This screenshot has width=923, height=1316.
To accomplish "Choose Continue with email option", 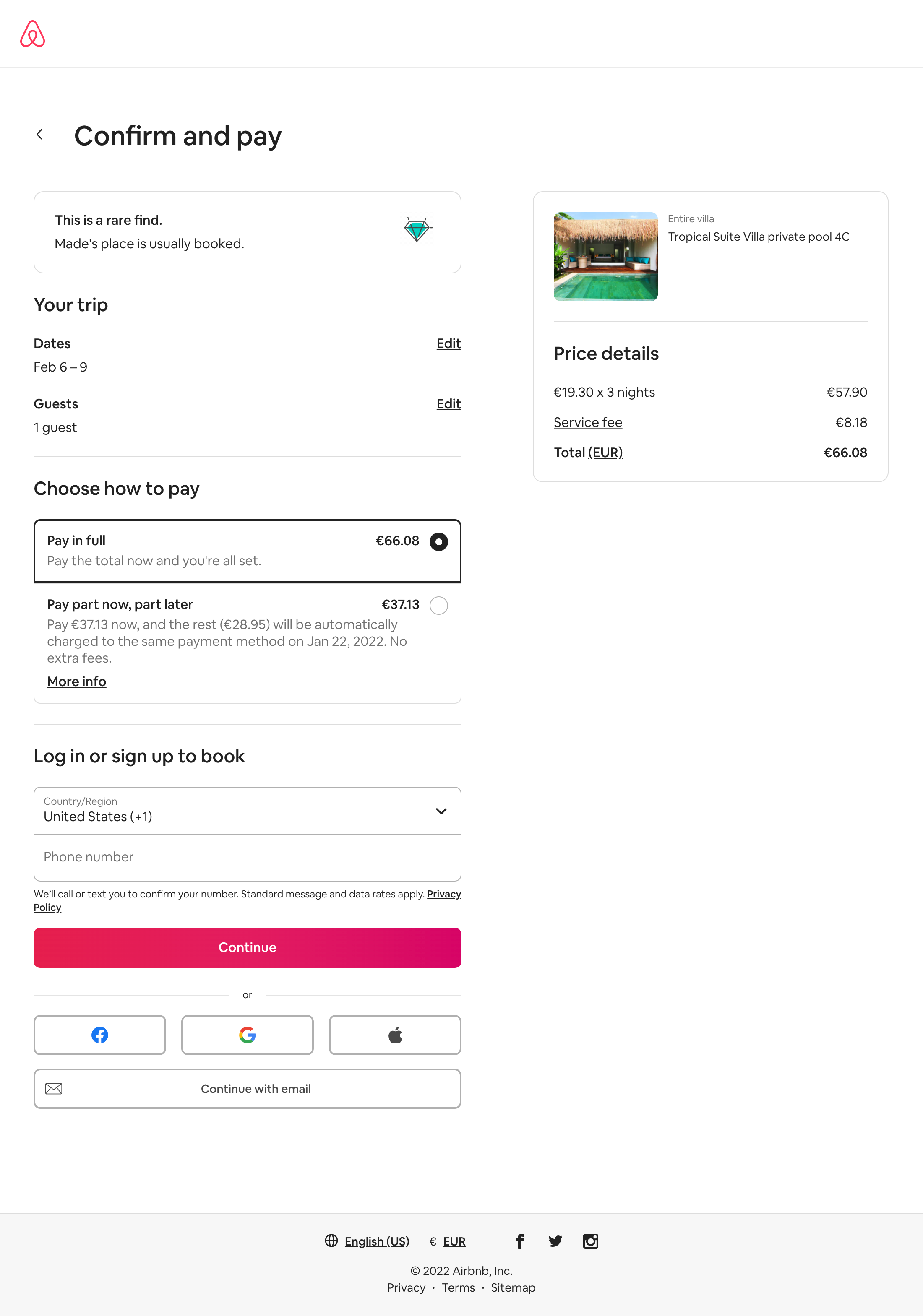I will point(247,1088).
